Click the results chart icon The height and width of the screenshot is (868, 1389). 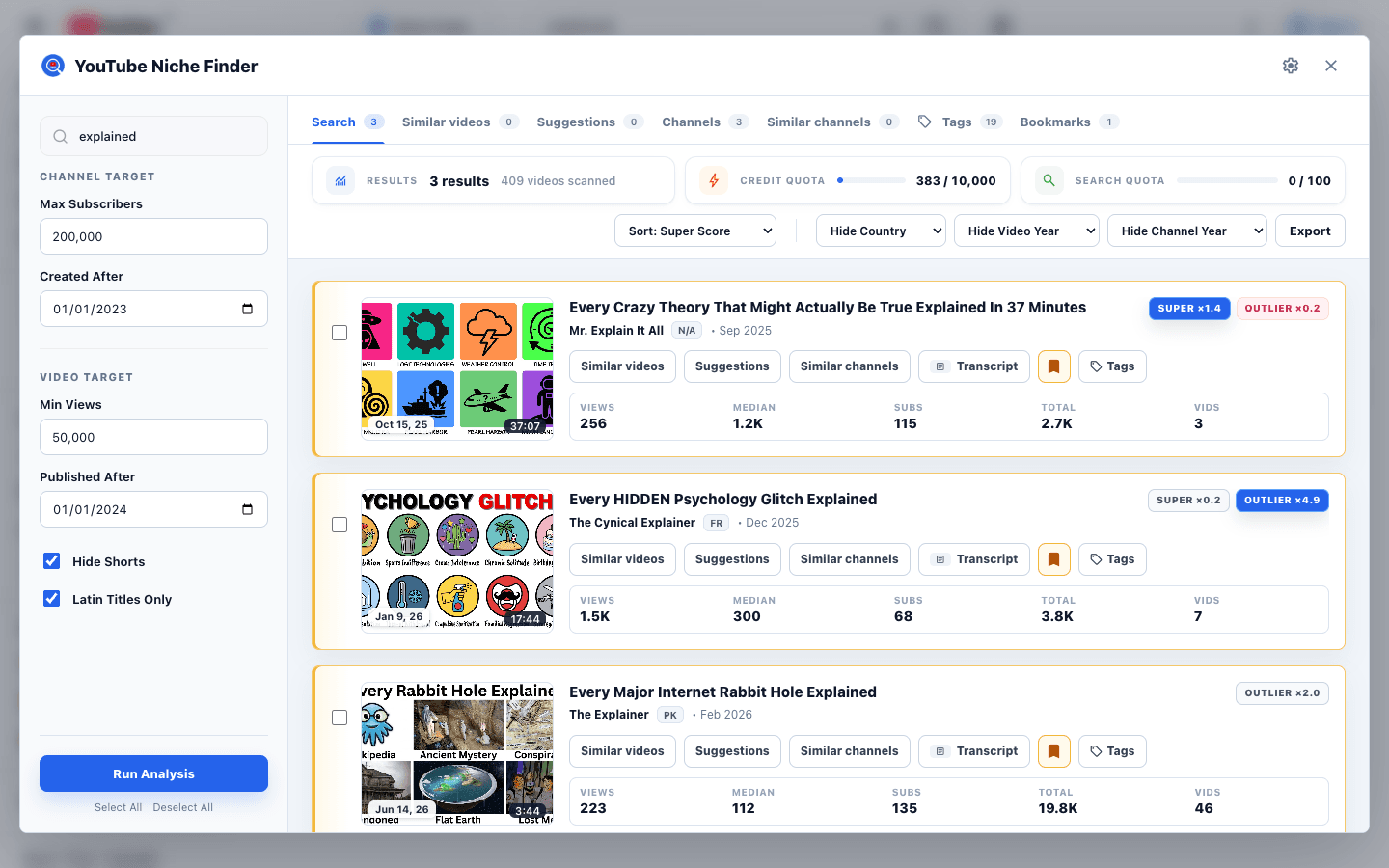point(340,180)
